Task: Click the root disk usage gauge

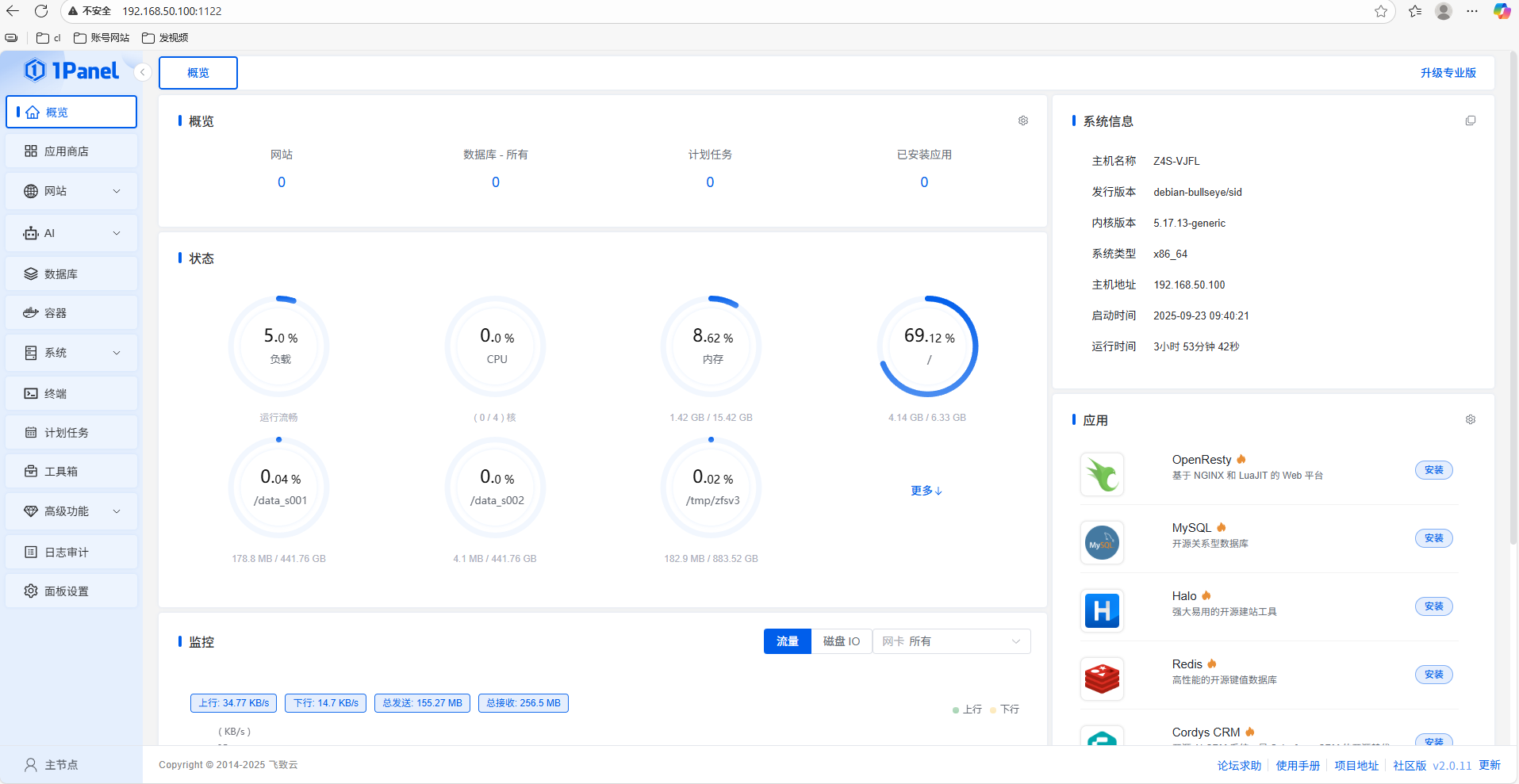Action: pyautogui.click(x=928, y=346)
